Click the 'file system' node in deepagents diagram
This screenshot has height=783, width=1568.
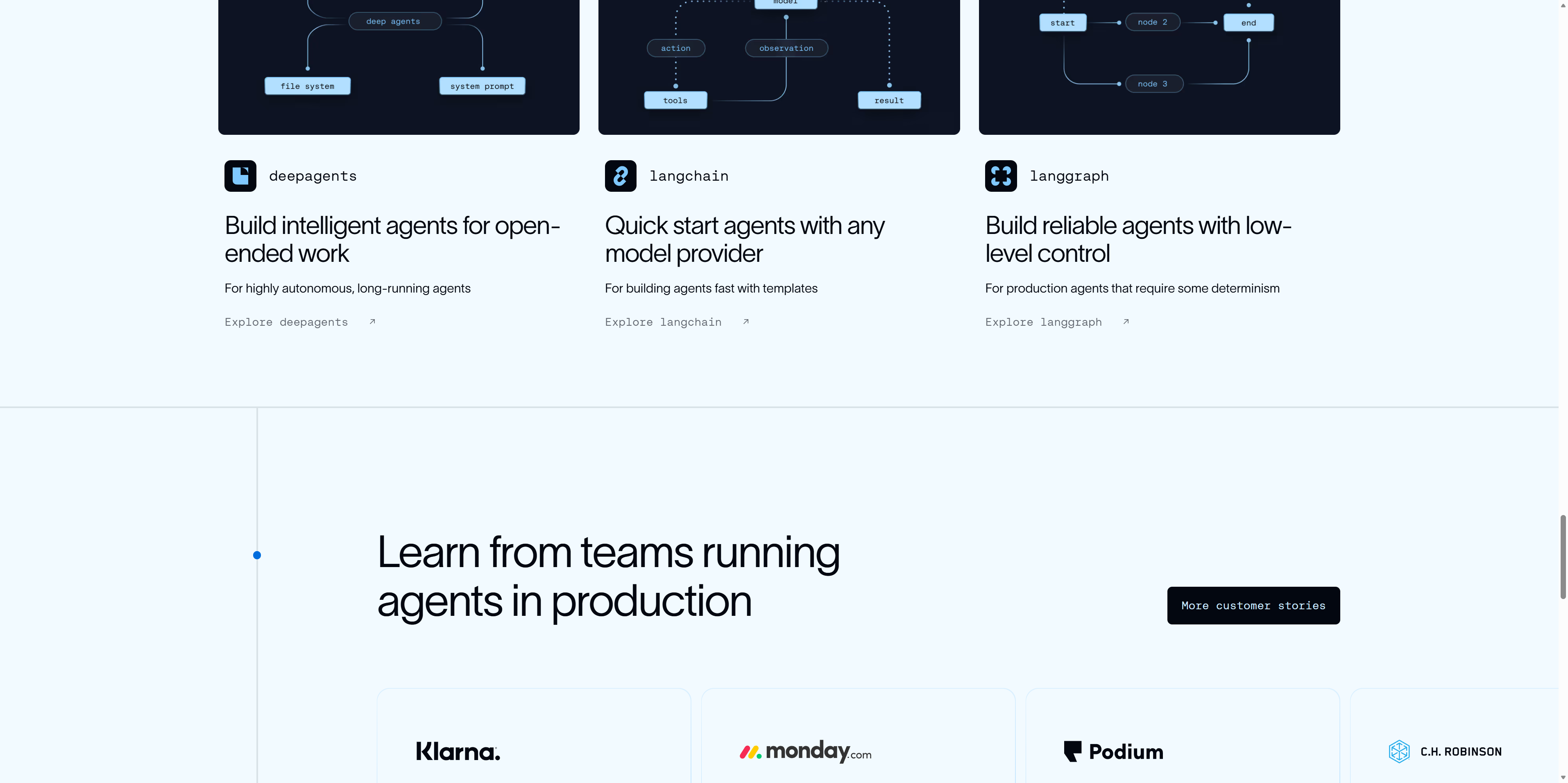307,86
